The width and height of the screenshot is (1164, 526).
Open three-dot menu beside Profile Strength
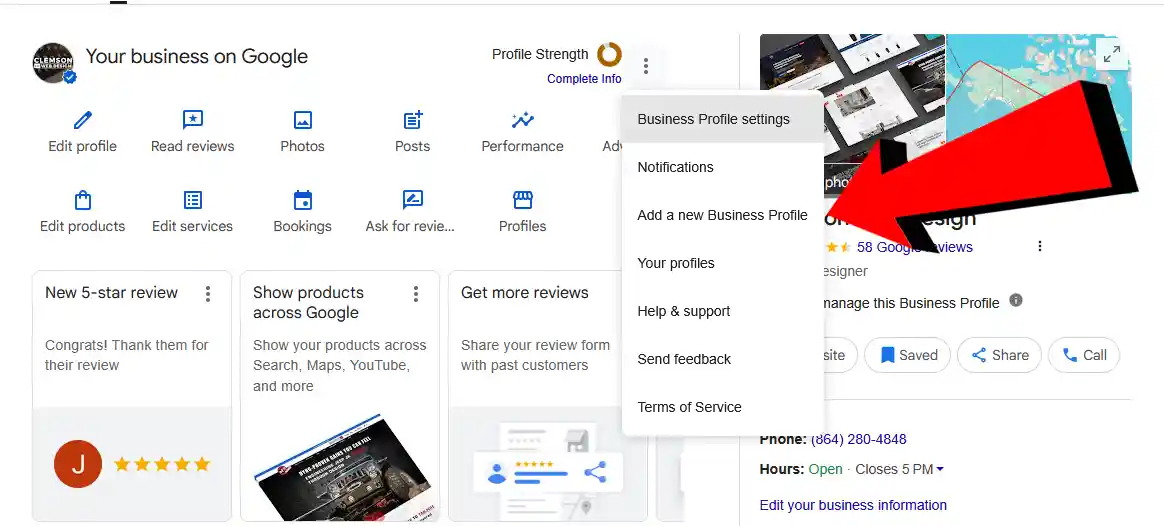(x=646, y=66)
